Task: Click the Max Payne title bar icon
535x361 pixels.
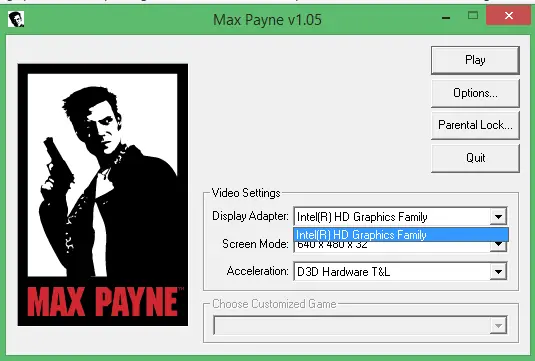Action: point(16,19)
